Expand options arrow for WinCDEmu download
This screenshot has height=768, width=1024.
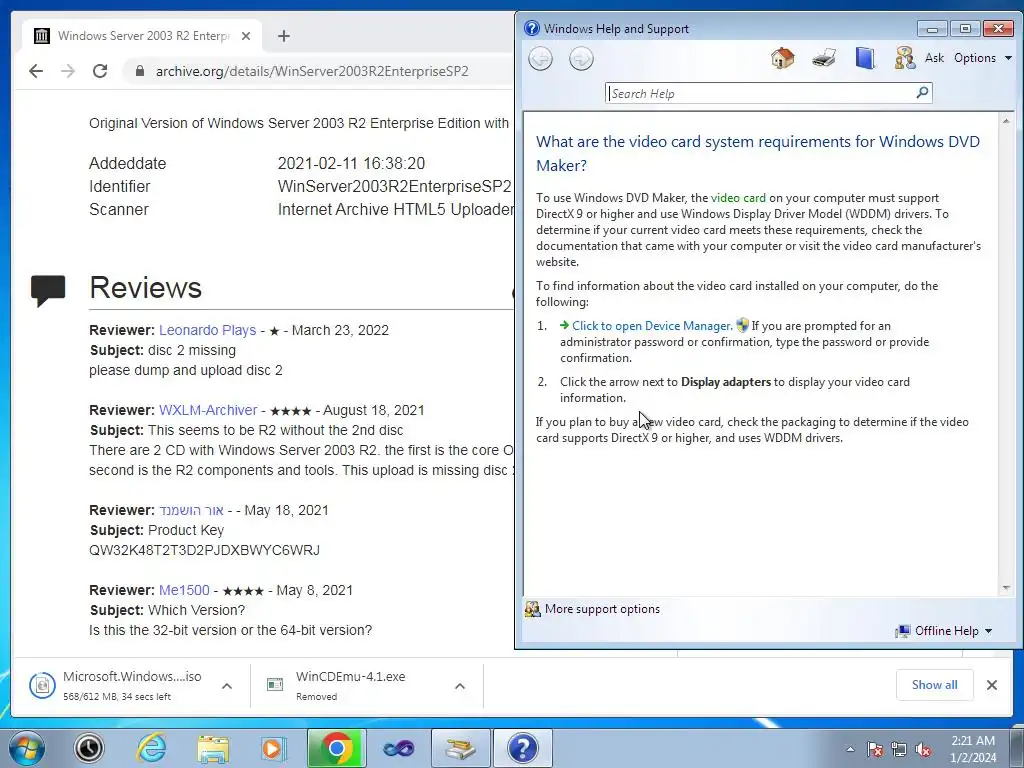click(x=460, y=686)
